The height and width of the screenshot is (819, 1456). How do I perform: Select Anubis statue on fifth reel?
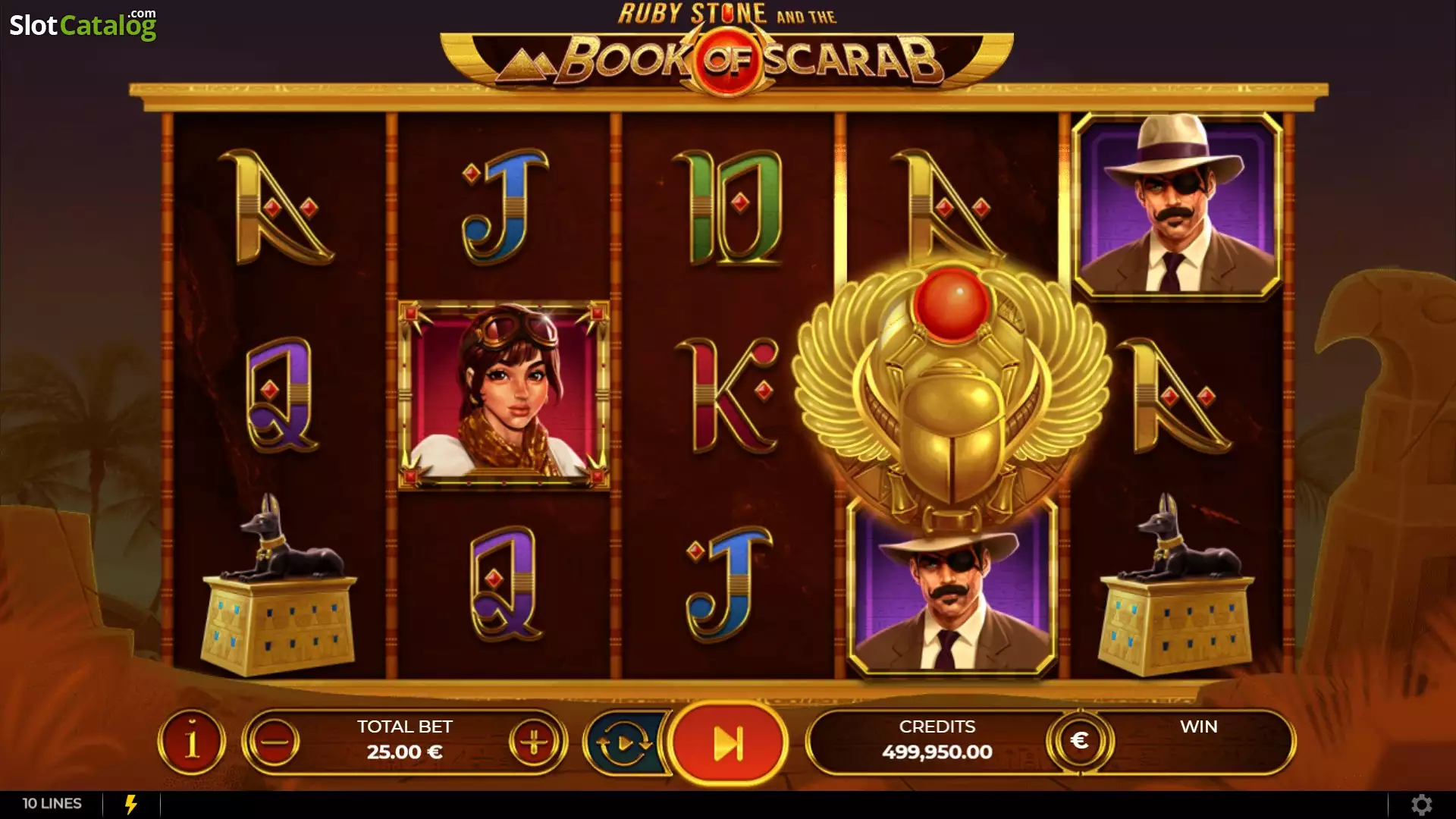point(1175,585)
